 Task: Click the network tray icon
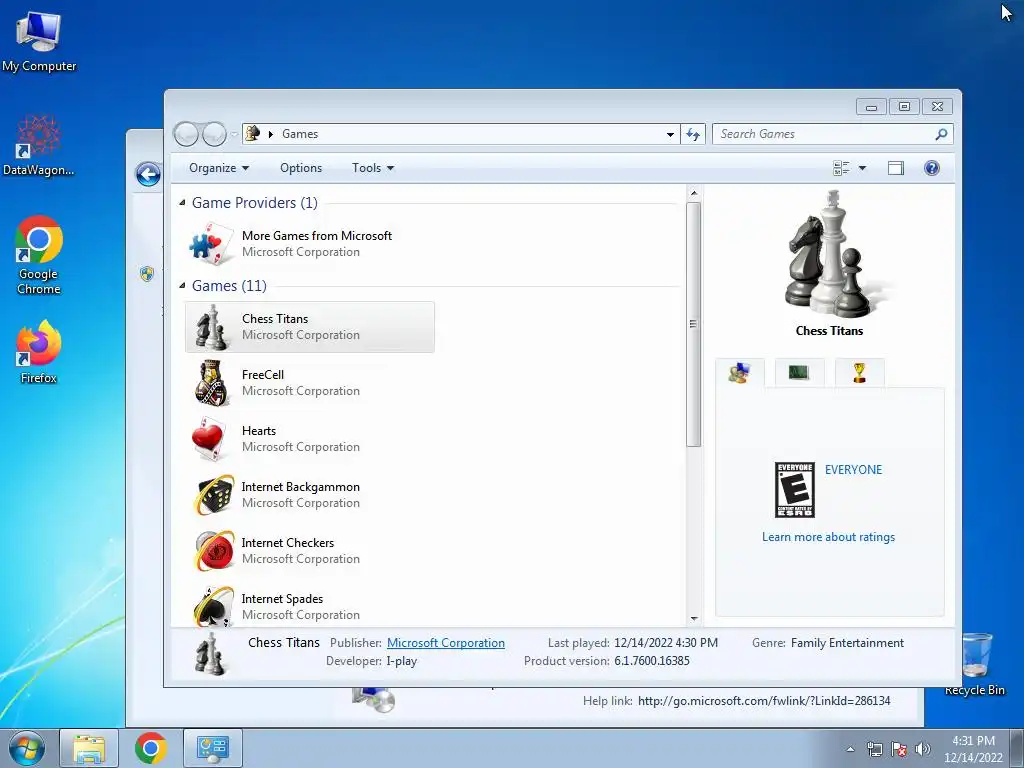[x=874, y=748]
